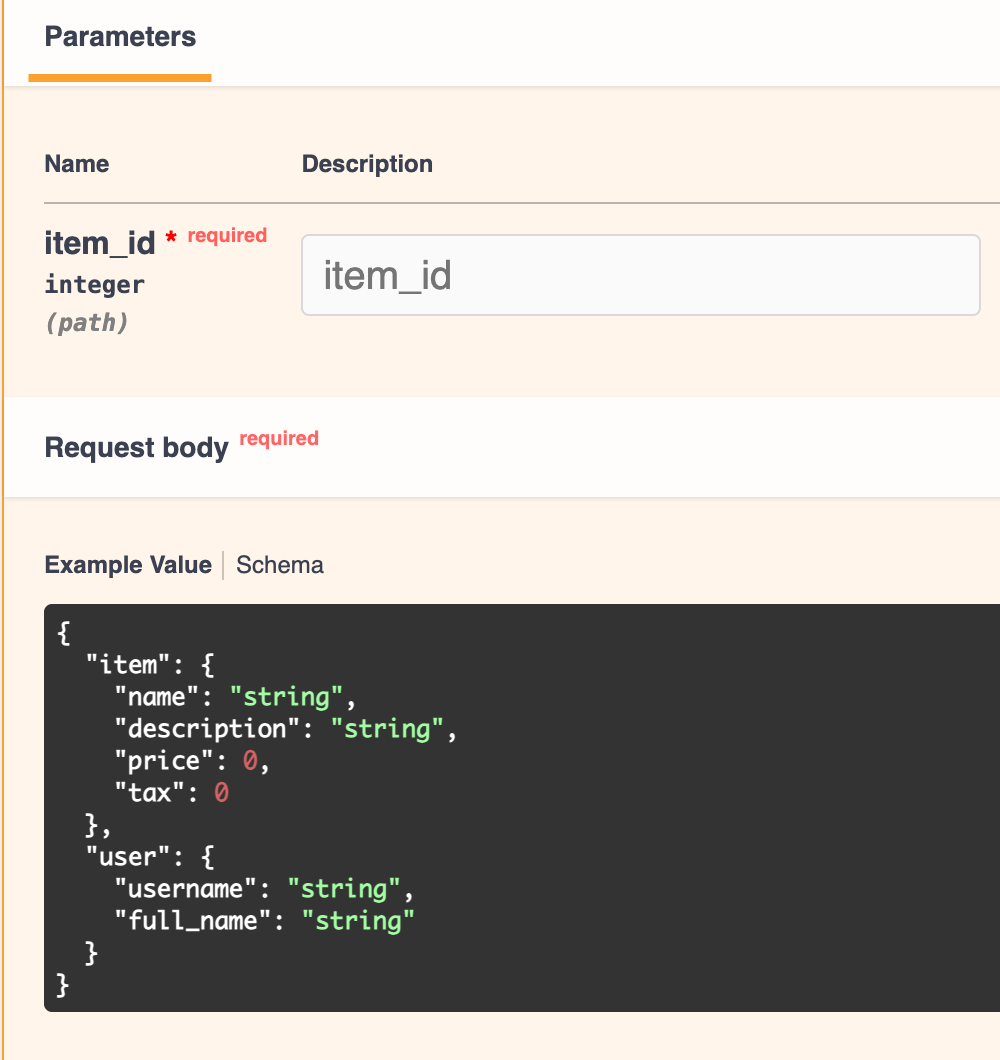Click required label next to Request body
Viewport: 1000px width, 1060px height.
(279, 438)
